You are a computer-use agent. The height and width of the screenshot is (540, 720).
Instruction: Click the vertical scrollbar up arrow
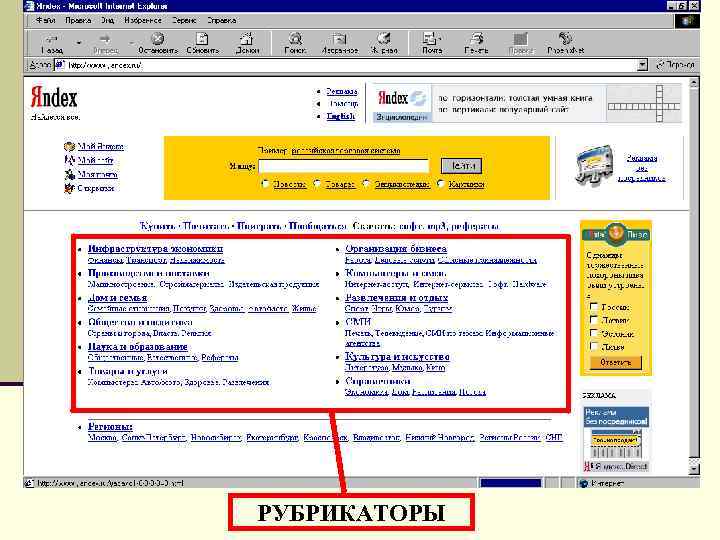click(694, 83)
